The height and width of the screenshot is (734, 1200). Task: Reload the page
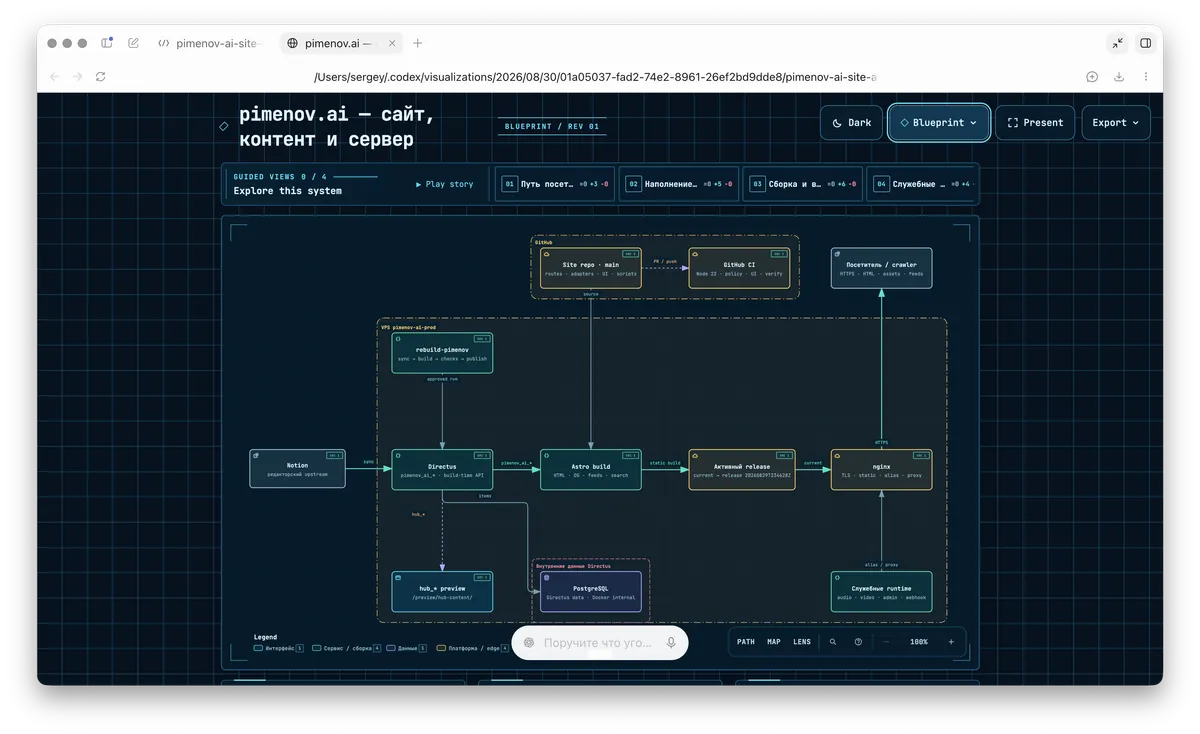click(101, 76)
